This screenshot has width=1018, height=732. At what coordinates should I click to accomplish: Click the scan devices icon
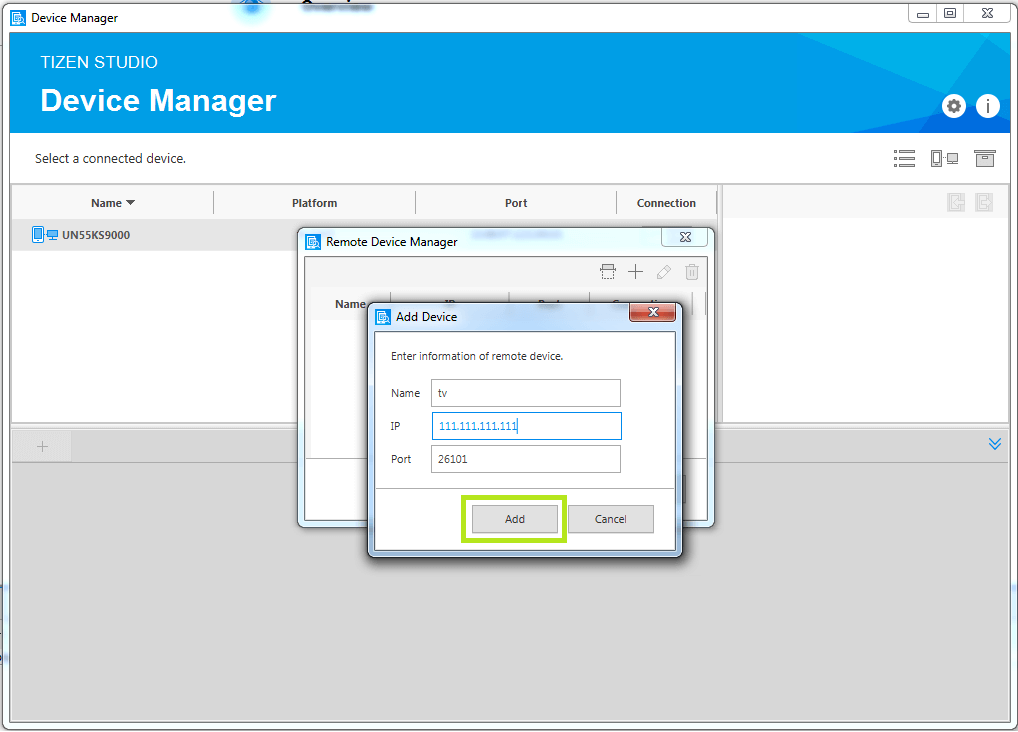point(607,271)
